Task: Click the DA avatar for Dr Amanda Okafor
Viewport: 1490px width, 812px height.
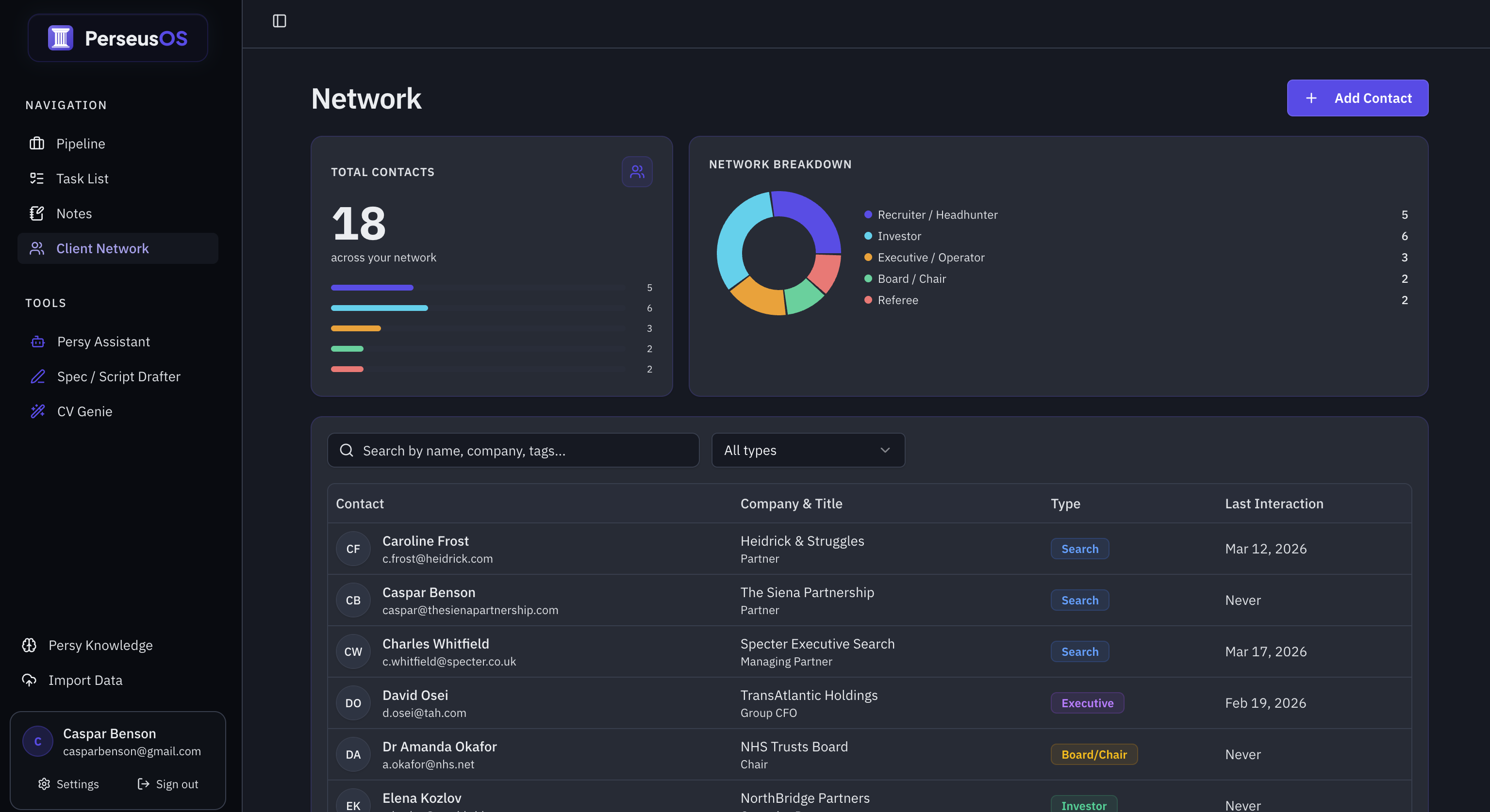Action: [x=353, y=755]
